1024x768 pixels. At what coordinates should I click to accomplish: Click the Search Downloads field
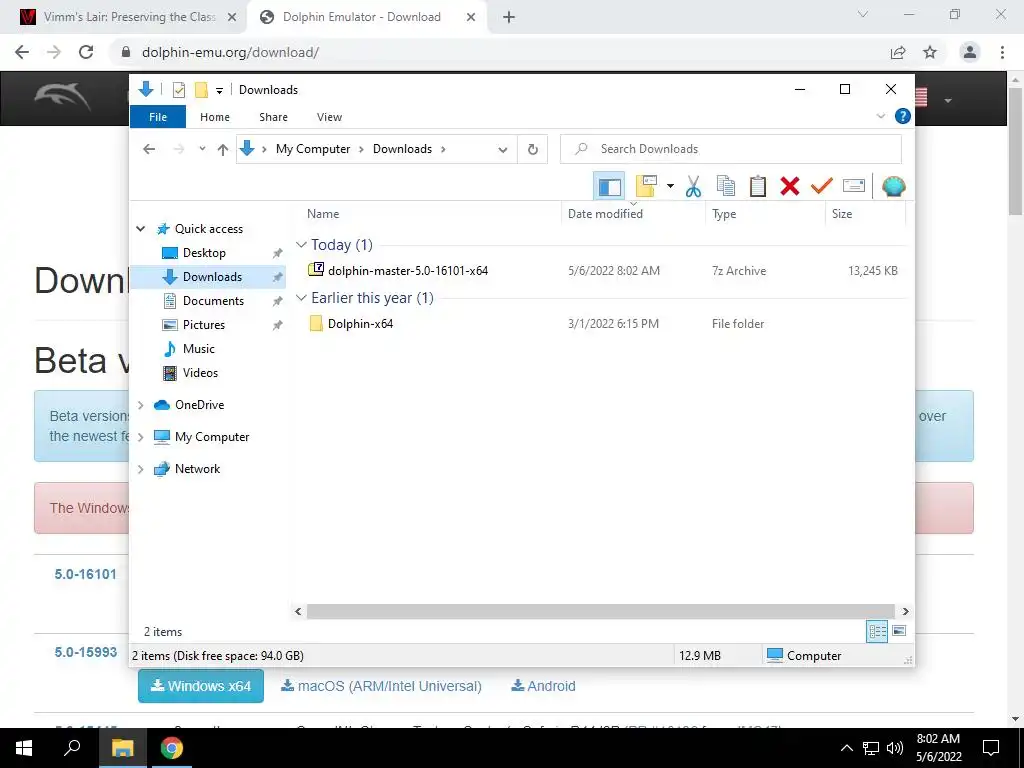pyautogui.click(x=731, y=149)
